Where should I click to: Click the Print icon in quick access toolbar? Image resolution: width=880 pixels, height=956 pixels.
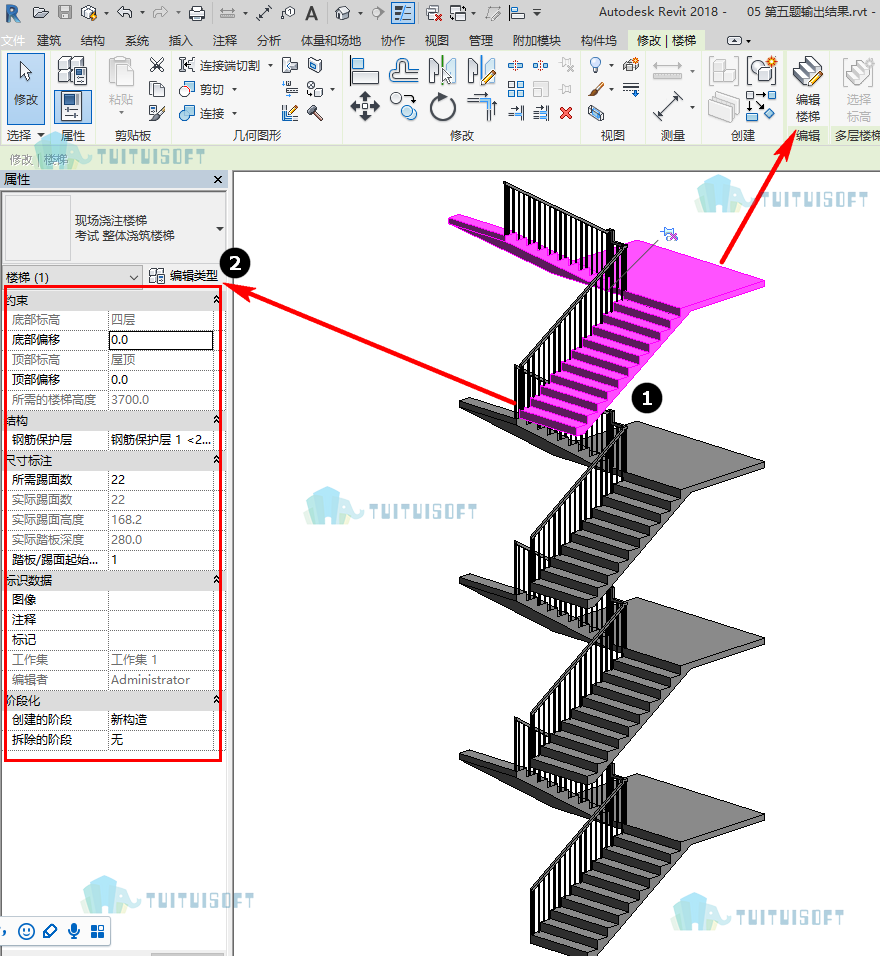coord(197,12)
